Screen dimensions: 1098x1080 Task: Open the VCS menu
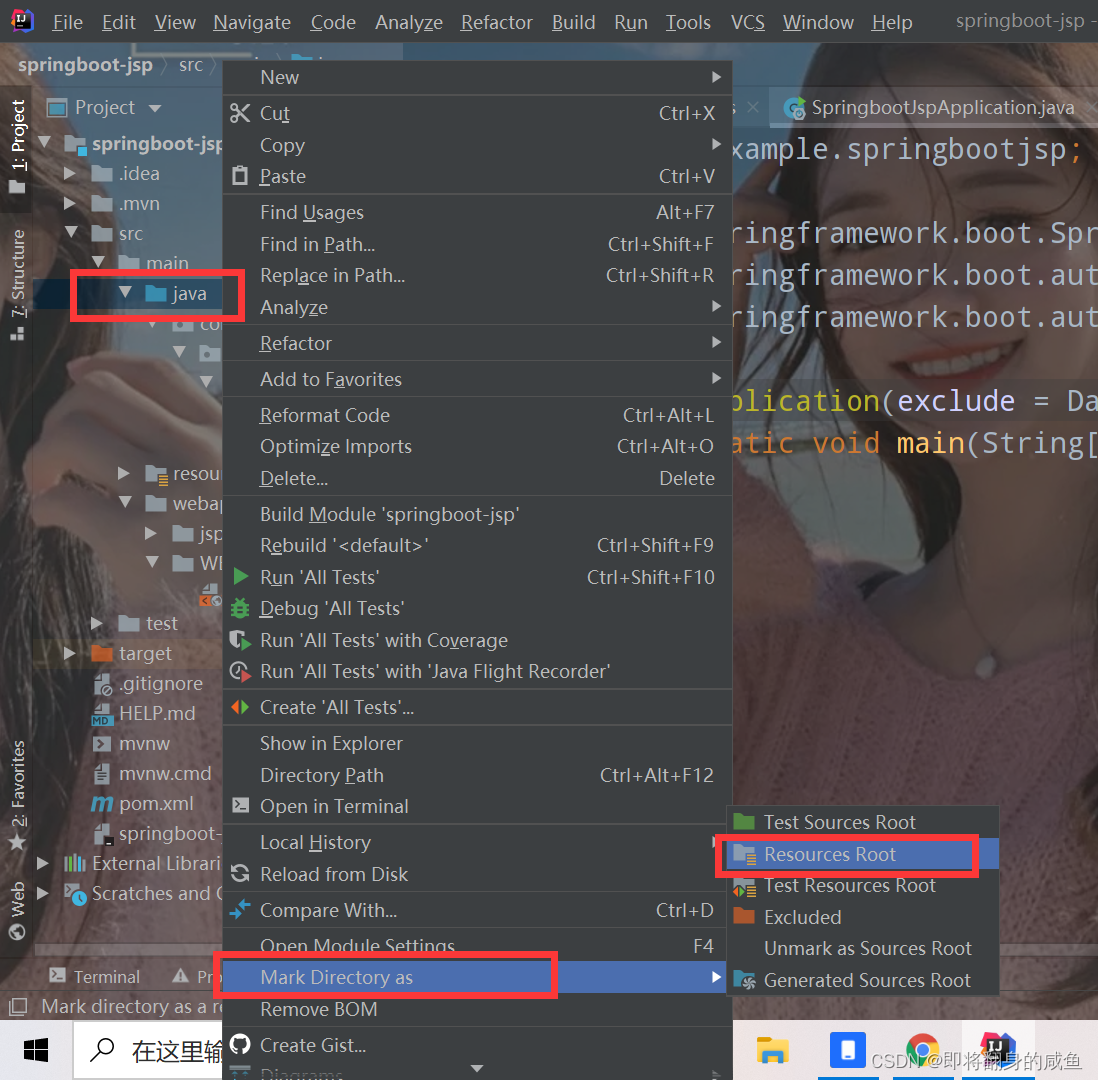point(747,22)
